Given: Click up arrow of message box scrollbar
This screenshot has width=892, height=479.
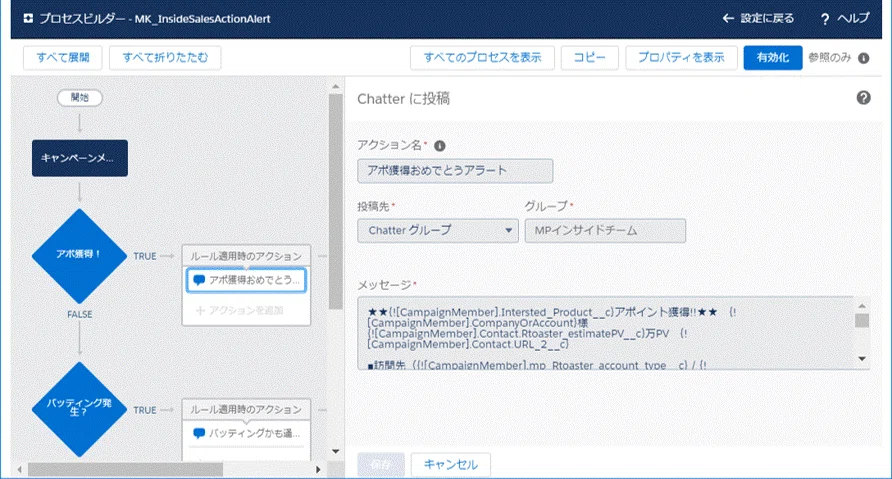Looking at the screenshot, I should coord(862,306).
